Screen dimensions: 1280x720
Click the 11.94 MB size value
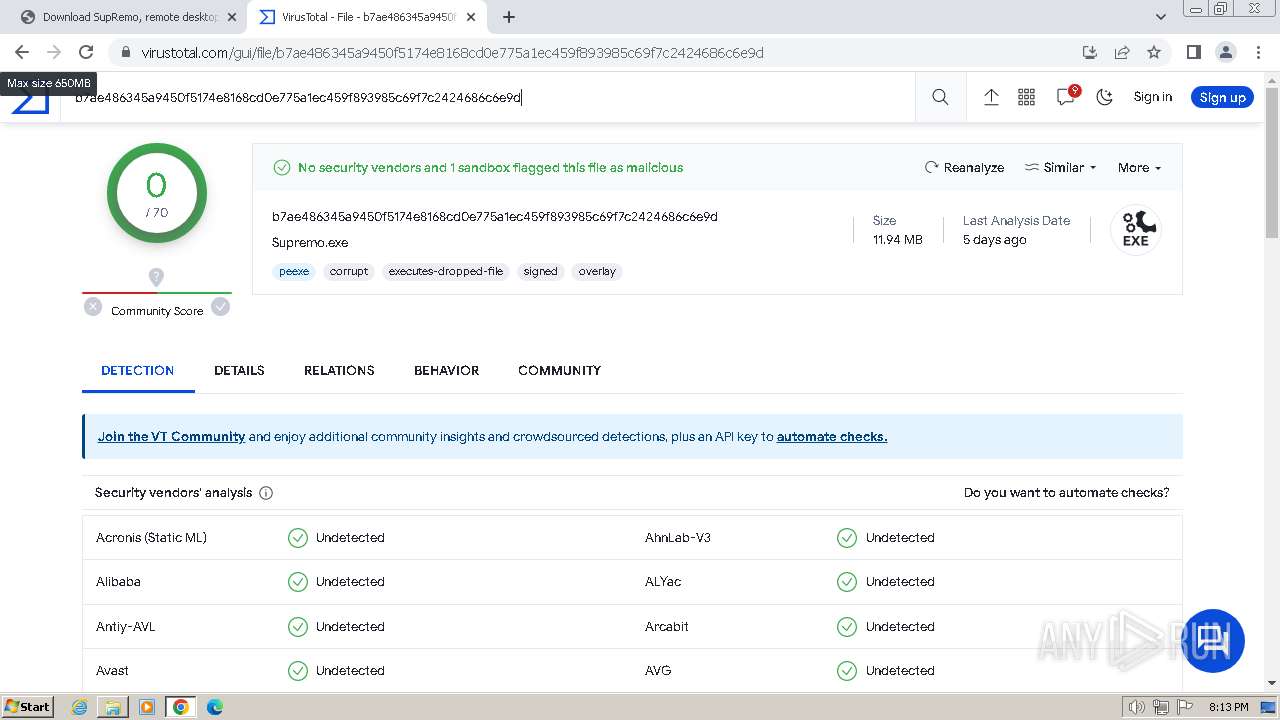tap(897, 240)
